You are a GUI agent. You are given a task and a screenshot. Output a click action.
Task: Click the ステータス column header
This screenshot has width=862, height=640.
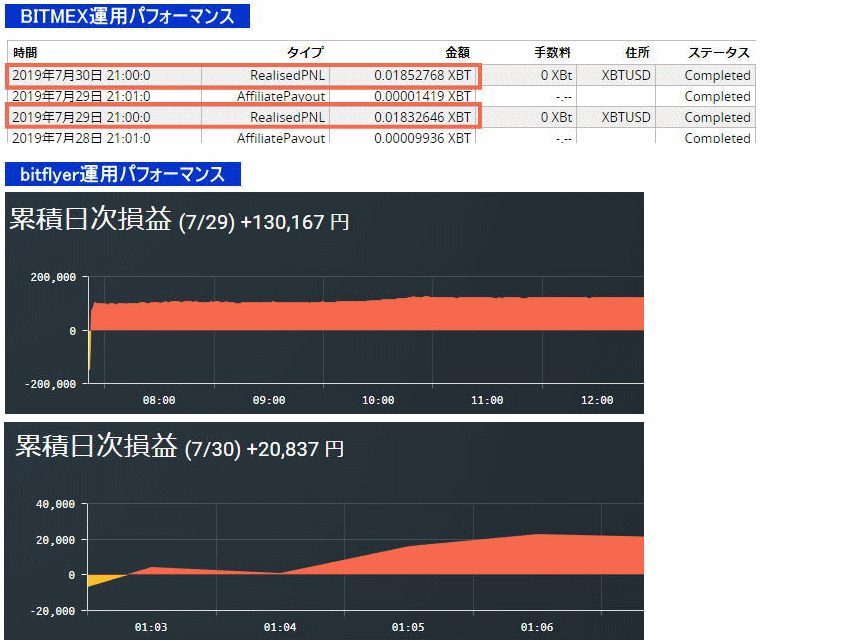coord(718,53)
